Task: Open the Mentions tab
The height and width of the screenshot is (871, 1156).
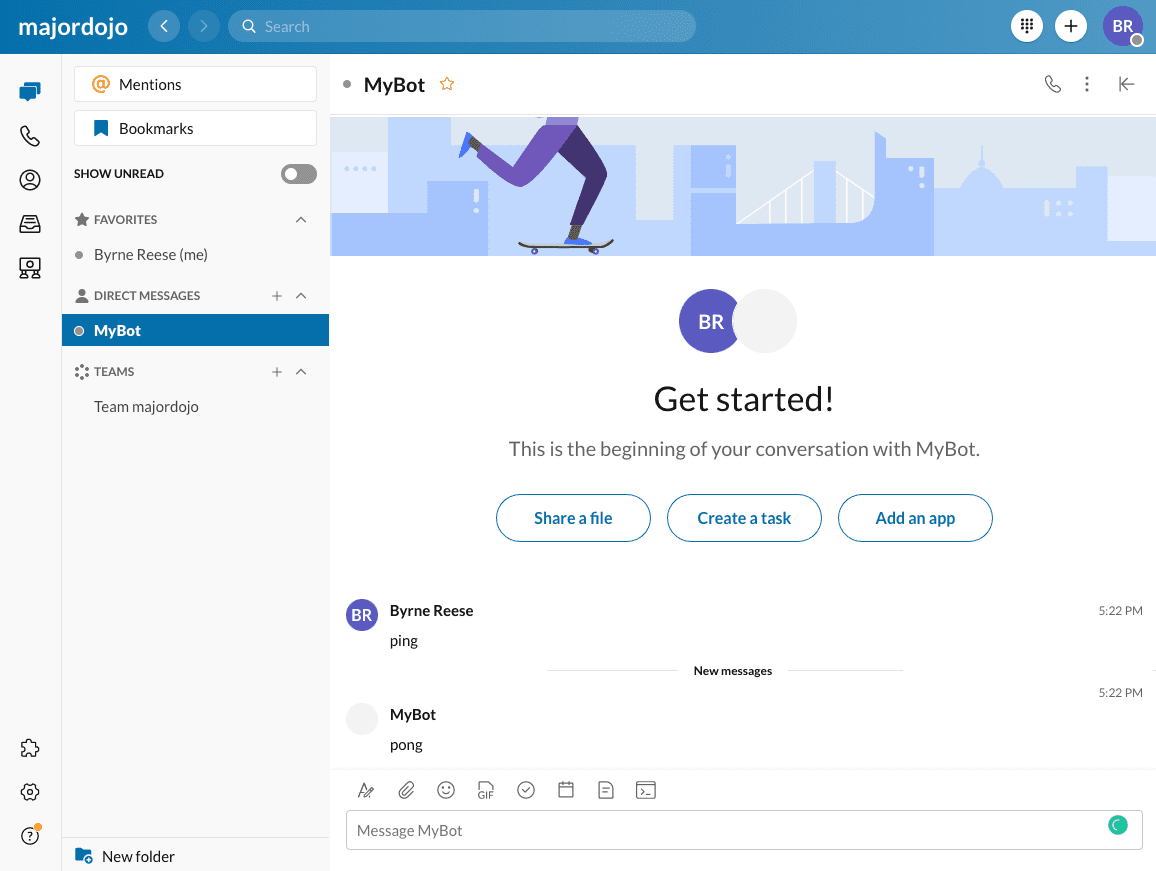Action: click(x=195, y=85)
